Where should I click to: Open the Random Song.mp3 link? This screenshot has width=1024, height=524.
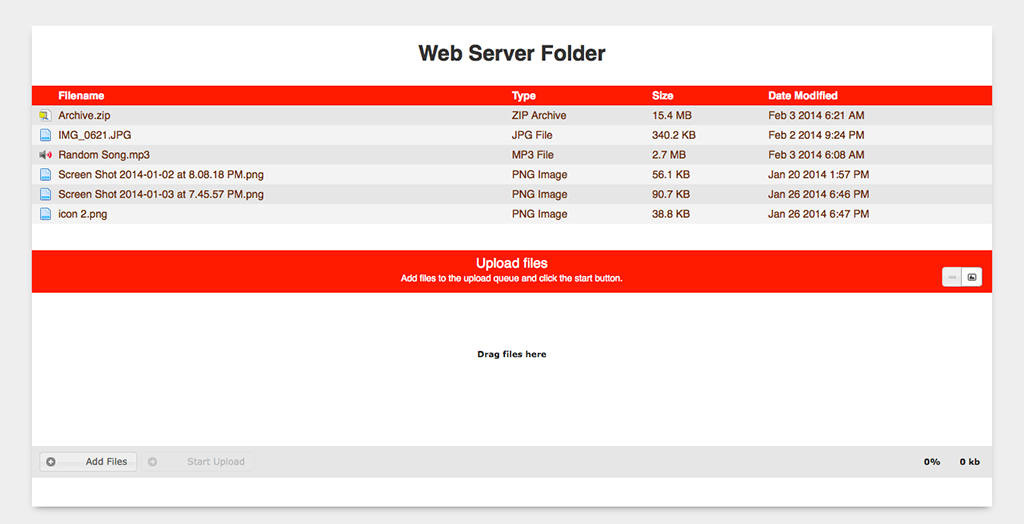[104, 155]
